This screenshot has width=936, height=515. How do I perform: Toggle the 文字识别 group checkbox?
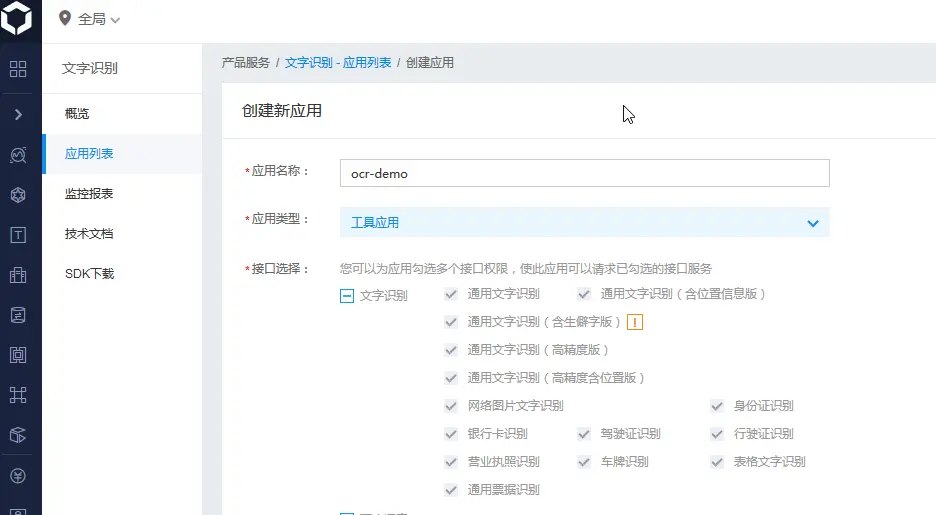pyautogui.click(x=347, y=296)
